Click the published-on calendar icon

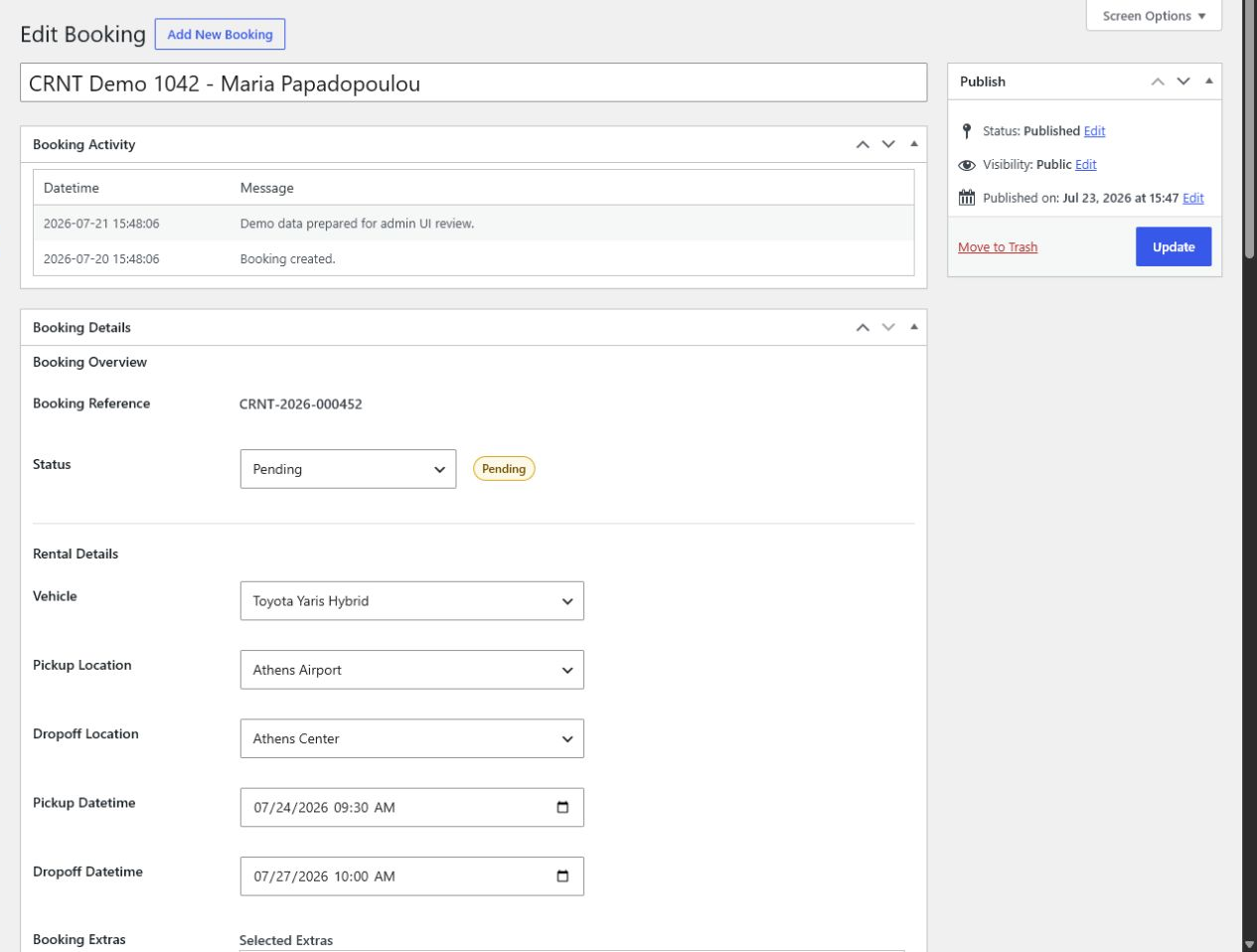click(967, 198)
